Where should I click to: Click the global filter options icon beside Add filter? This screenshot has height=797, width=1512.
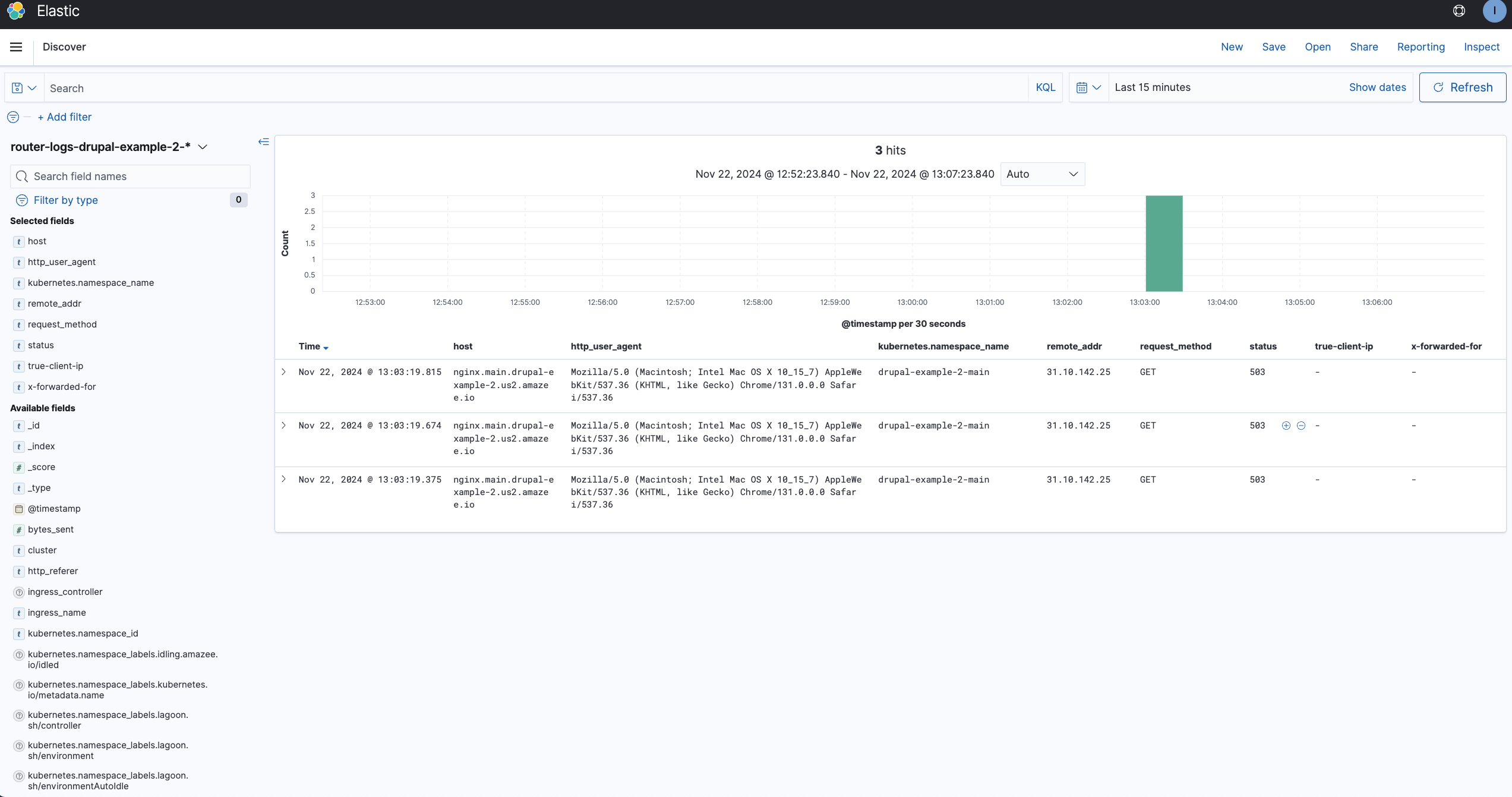[x=13, y=117]
